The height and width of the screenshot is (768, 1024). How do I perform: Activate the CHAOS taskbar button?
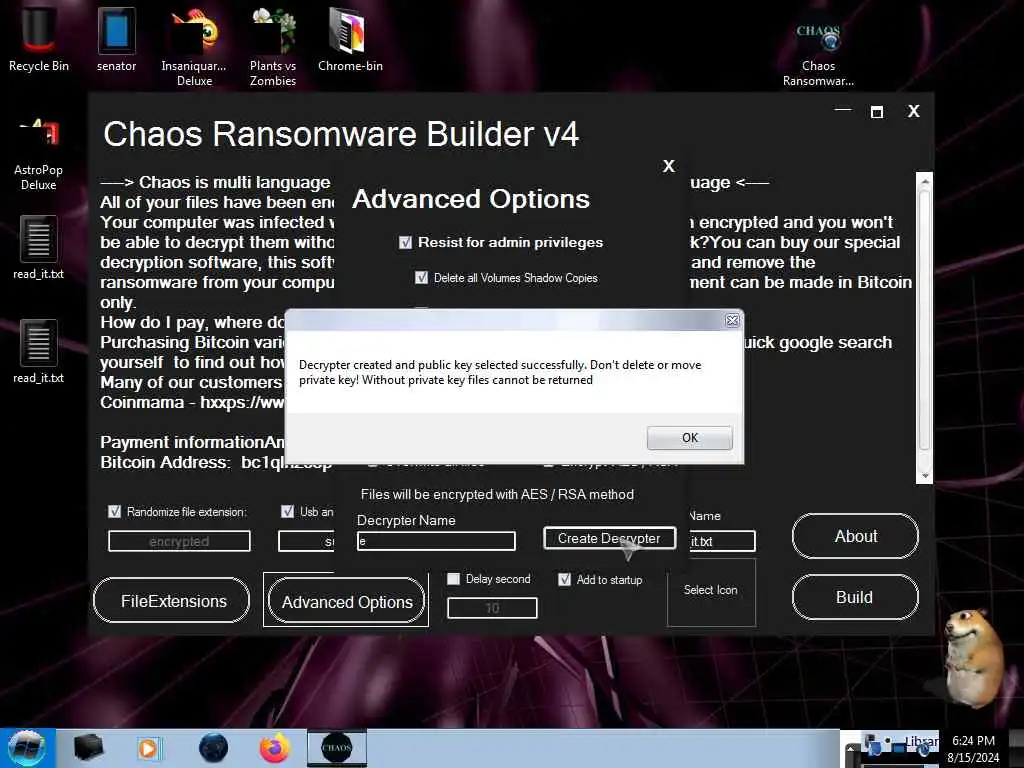coord(337,748)
